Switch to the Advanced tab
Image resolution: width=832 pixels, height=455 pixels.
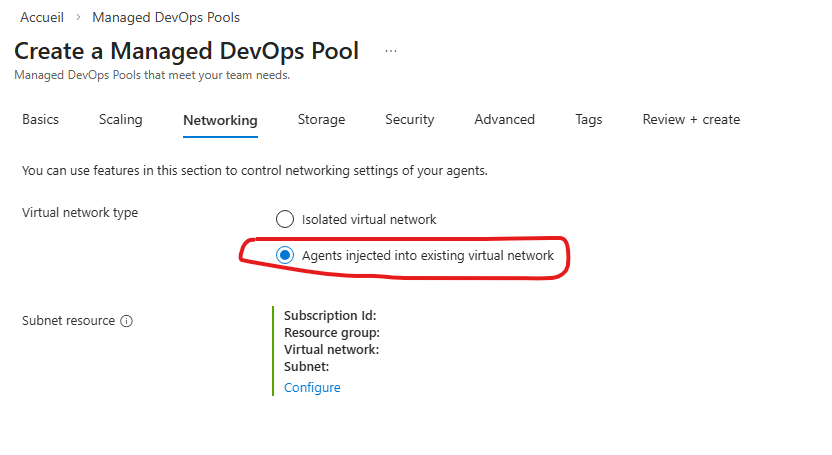coord(504,119)
